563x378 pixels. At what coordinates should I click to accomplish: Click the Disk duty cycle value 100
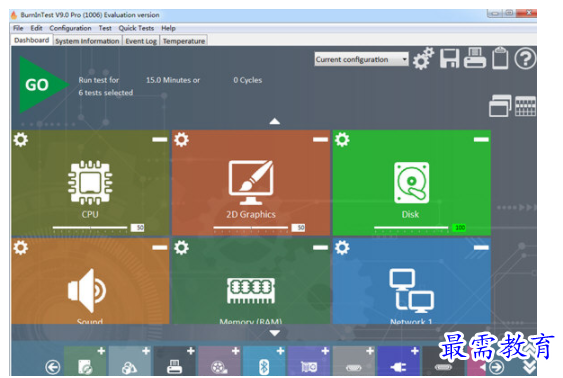459,228
